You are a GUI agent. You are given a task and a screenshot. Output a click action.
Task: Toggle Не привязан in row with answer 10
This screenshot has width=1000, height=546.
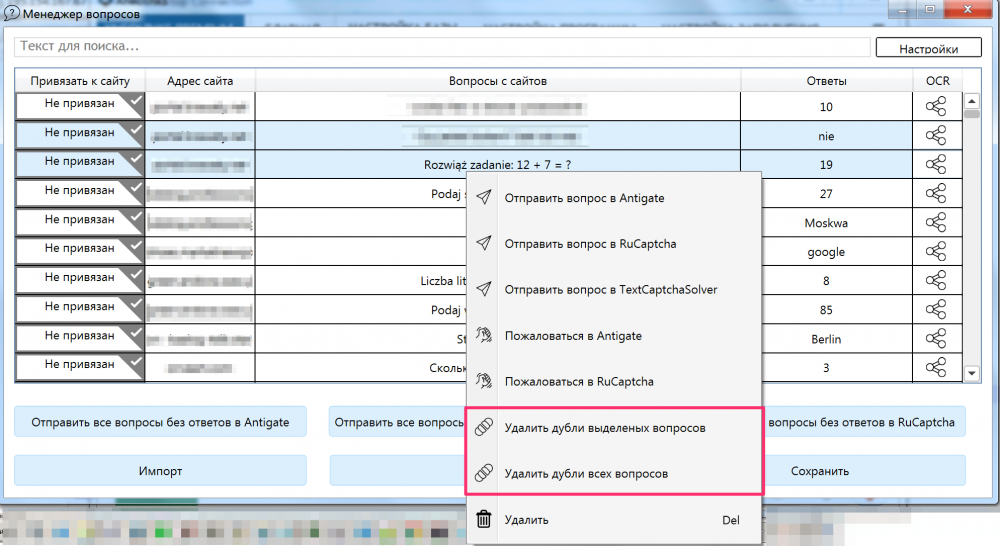pyautogui.click(x=79, y=106)
